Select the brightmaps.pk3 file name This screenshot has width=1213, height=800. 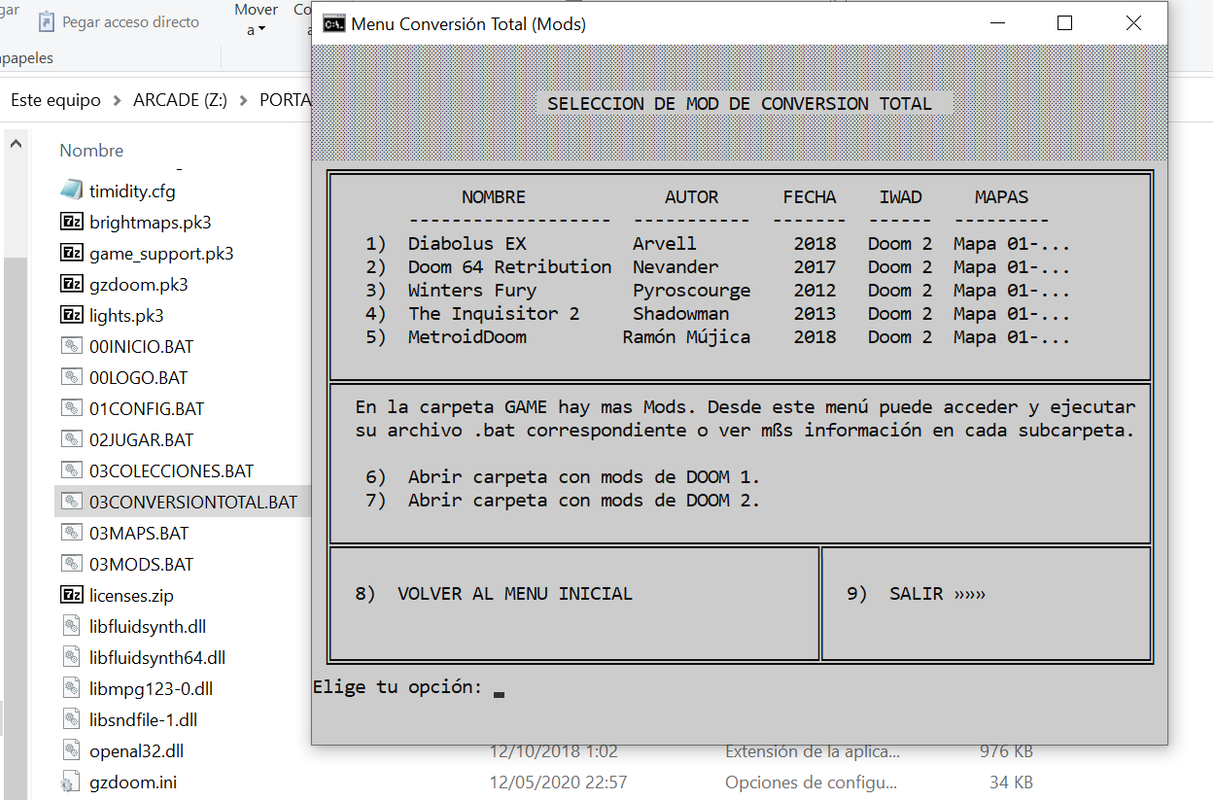click(150, 222)
